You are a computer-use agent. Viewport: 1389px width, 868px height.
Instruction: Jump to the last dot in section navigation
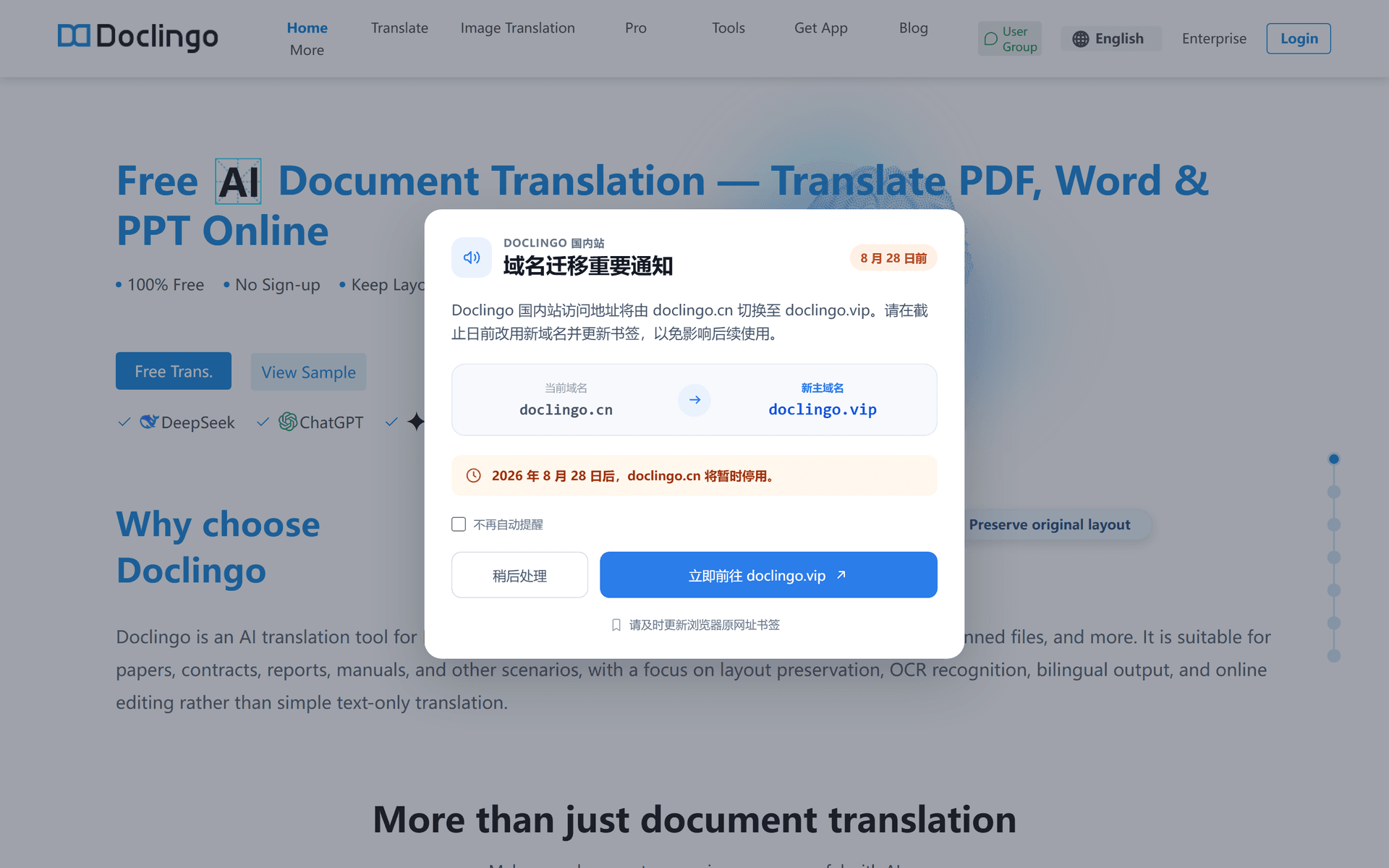(1334, 656)
